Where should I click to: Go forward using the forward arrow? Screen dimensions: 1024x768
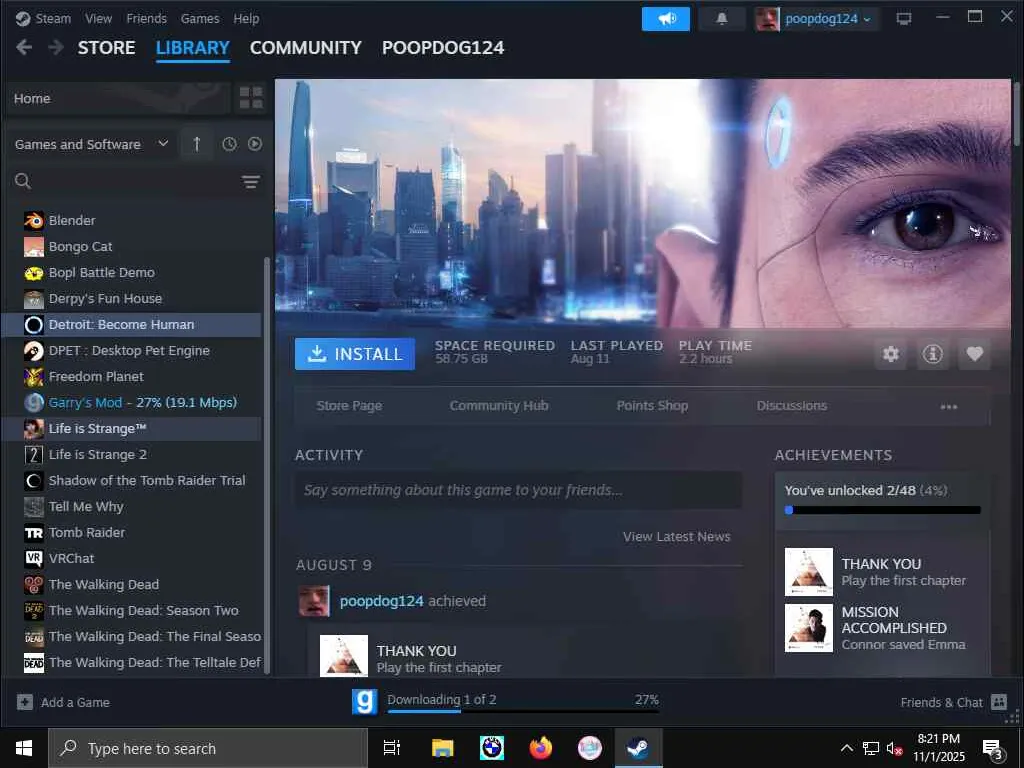56,47
